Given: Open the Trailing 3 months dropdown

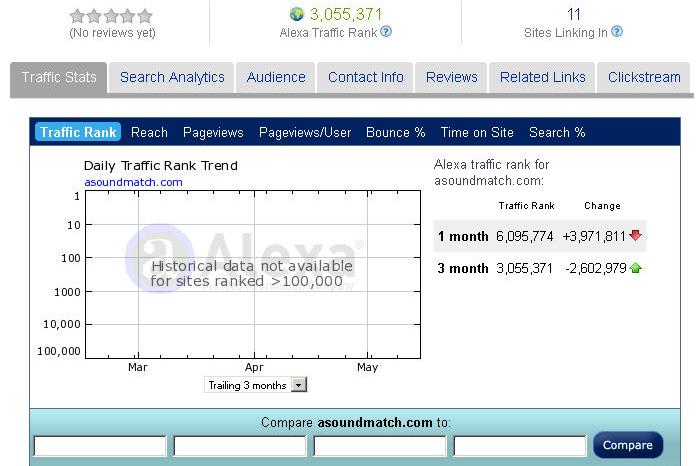Looking at the screenshot, I should 256,385.
